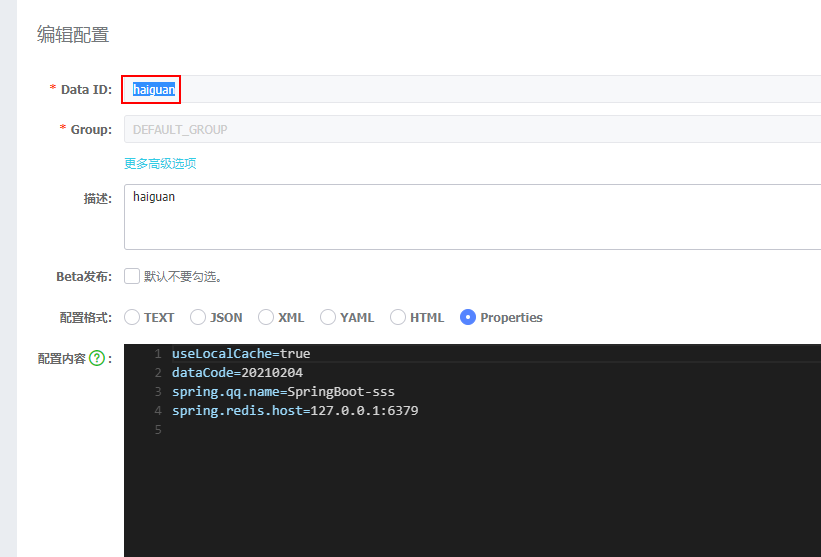The width and height of the screenshot is (821, 557).
Task: Choose the XML format option
Action: coord(266,317)
